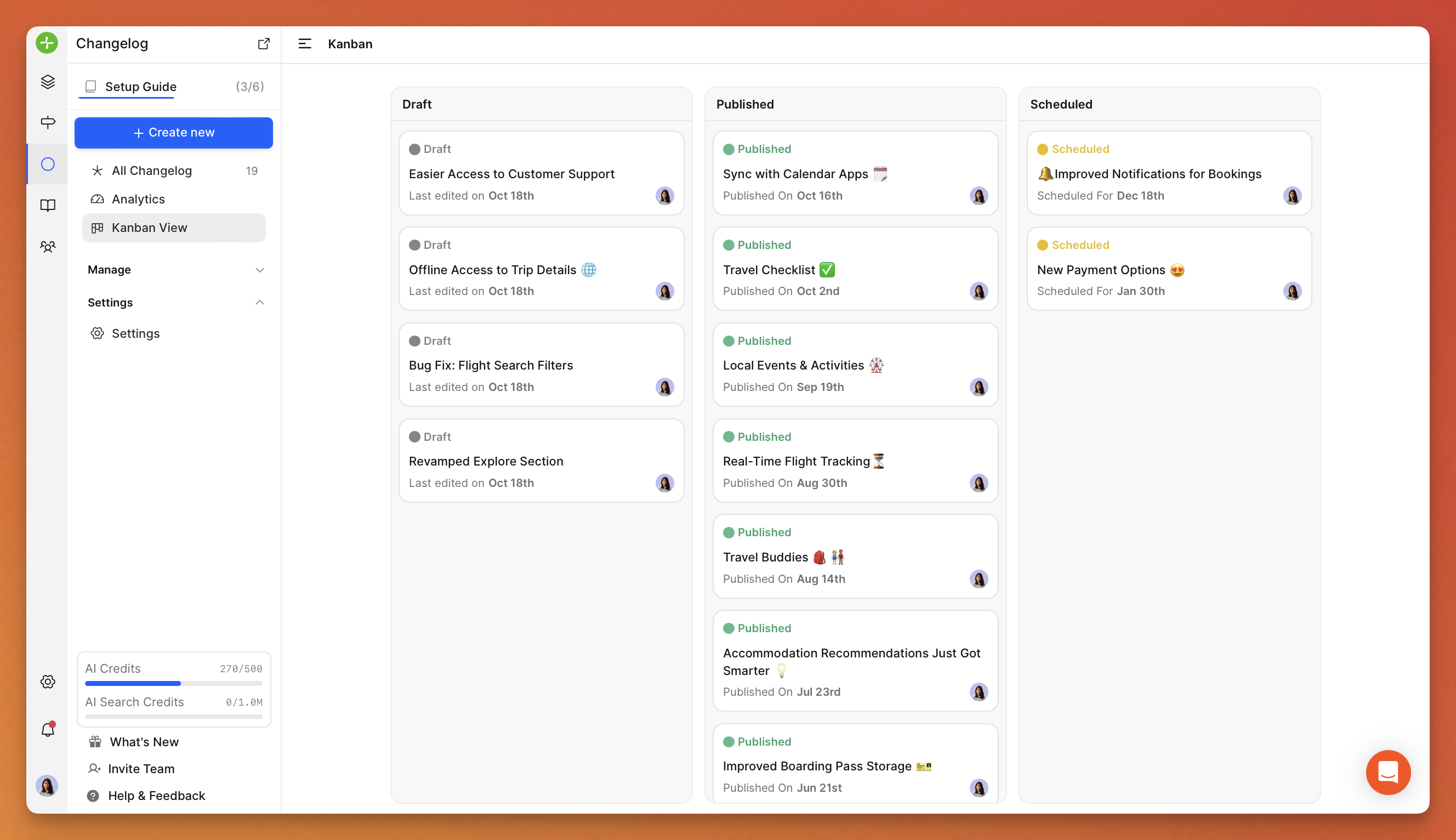Open the Offline Access to Trip Details card
The image size is (1456, 840).
pos(541,269)
